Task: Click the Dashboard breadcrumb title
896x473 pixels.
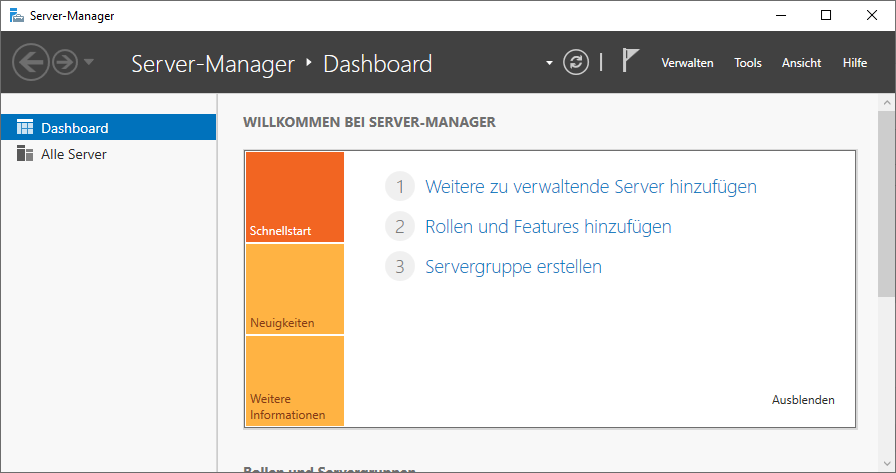Action: coord(378,64)
